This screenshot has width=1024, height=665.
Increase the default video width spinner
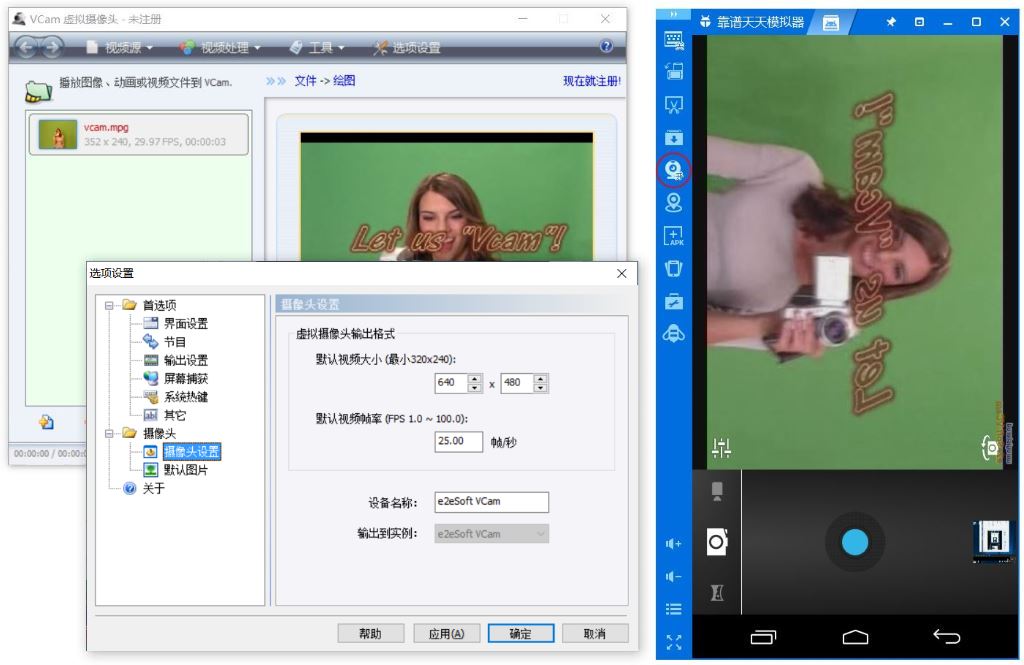coord(475,379)
